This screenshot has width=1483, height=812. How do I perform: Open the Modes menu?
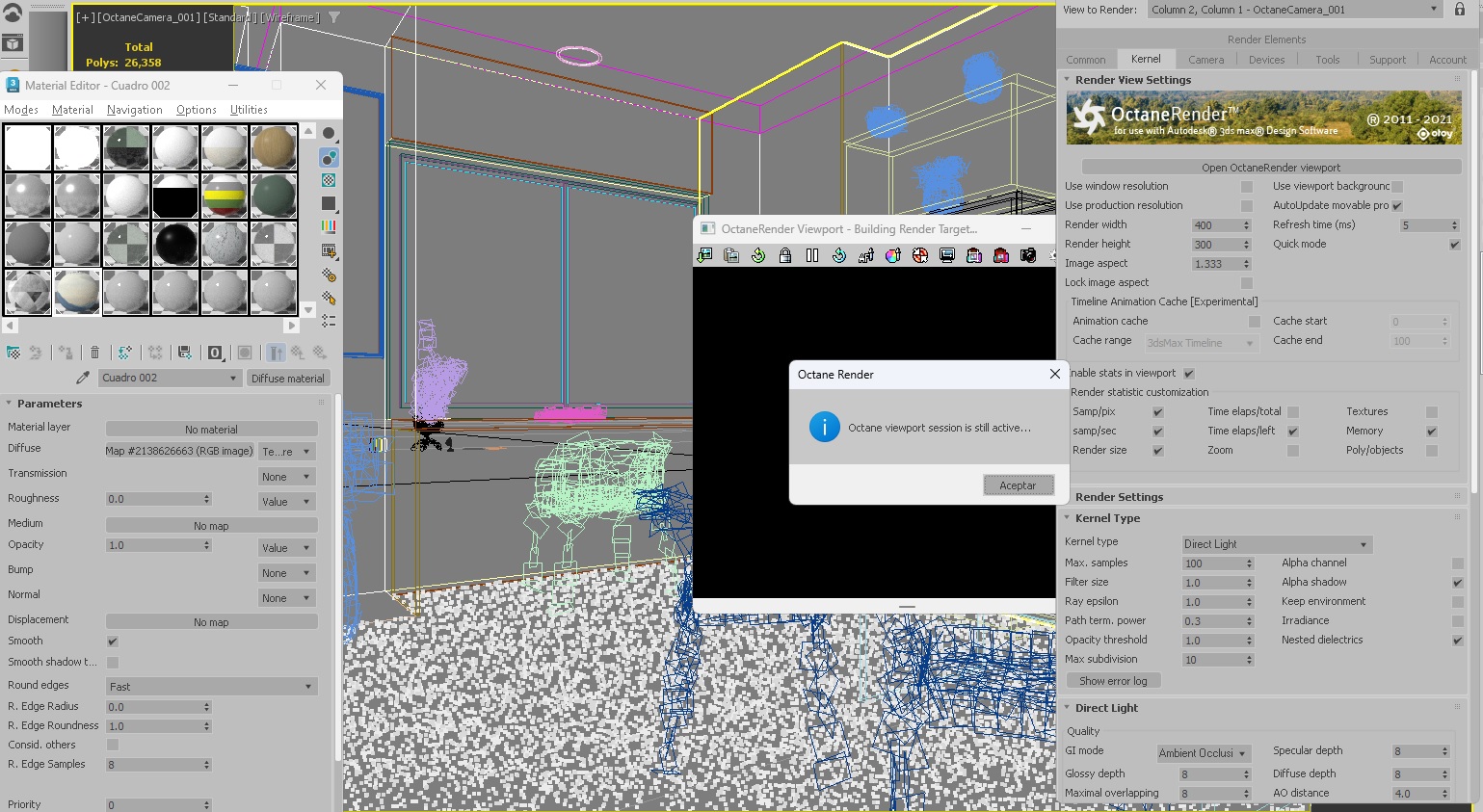[x=21, y=110]
